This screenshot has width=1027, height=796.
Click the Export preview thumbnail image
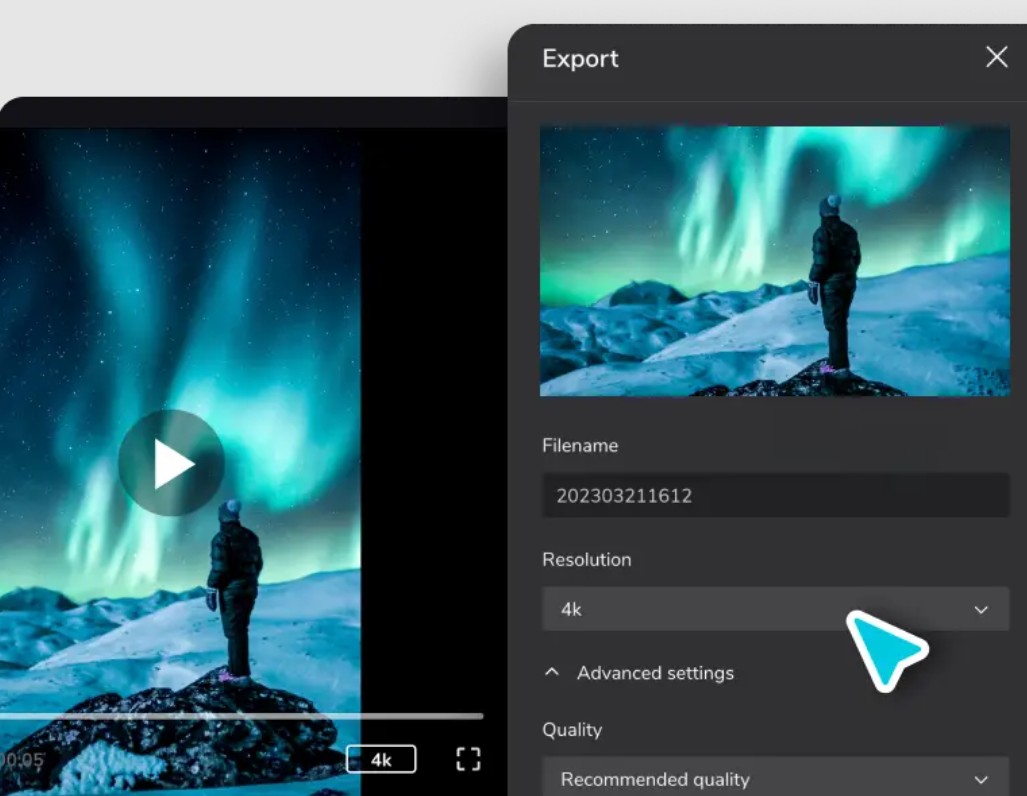click(x=774, y=260)
